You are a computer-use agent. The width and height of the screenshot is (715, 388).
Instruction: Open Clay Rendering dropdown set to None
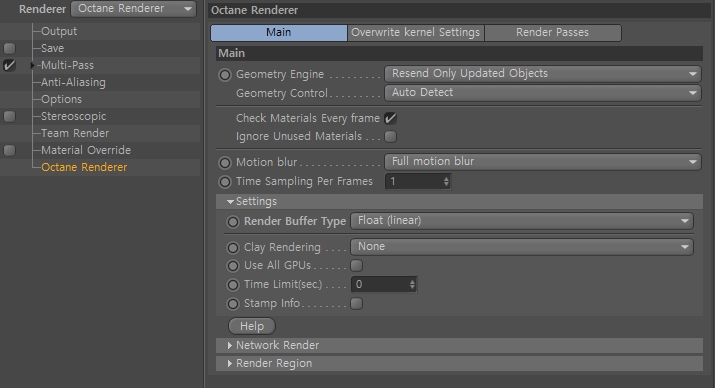point(522,247)
